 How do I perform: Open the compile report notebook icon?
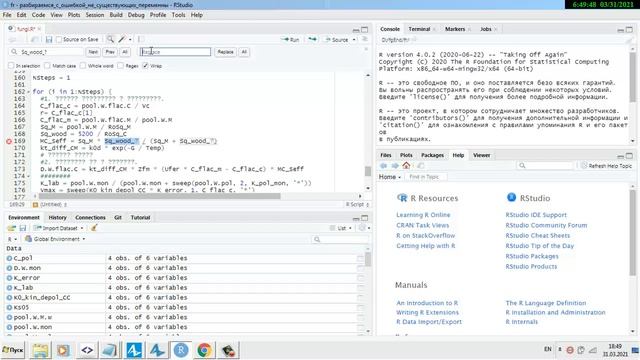(141, 40)
